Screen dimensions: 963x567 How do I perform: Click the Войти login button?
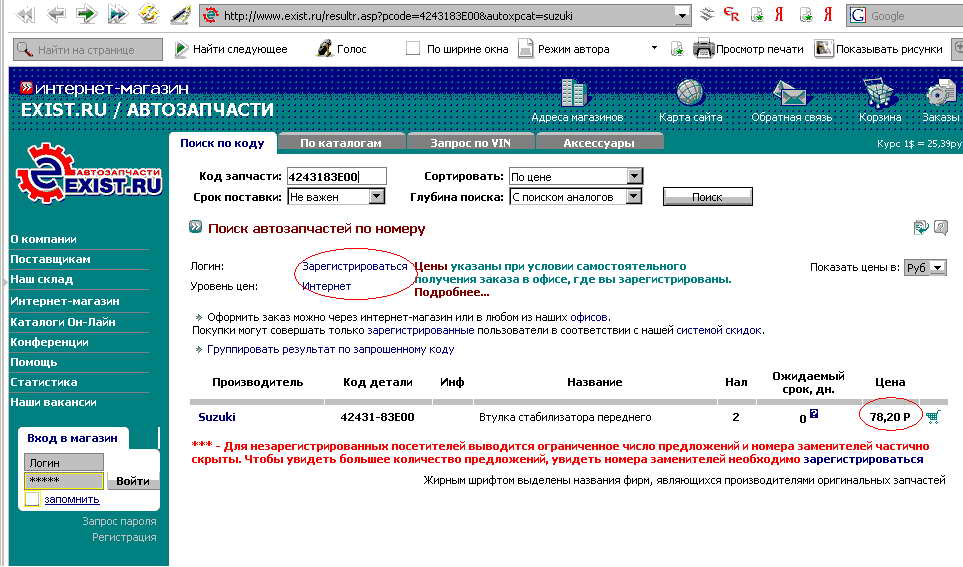pyautogui.click(x=132, y=481)
